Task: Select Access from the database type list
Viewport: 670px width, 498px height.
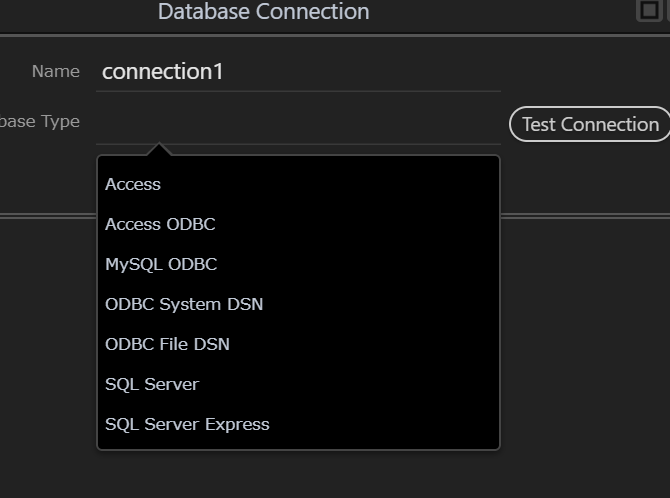Action: pyautogui.click(x=298, y=184)
